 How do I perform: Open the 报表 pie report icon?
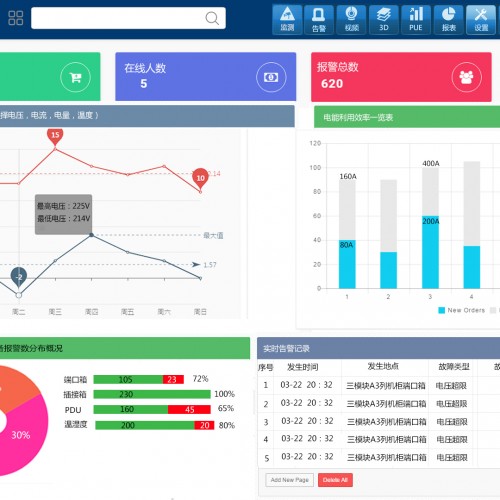pyautogui.click(x=449, y=19)
